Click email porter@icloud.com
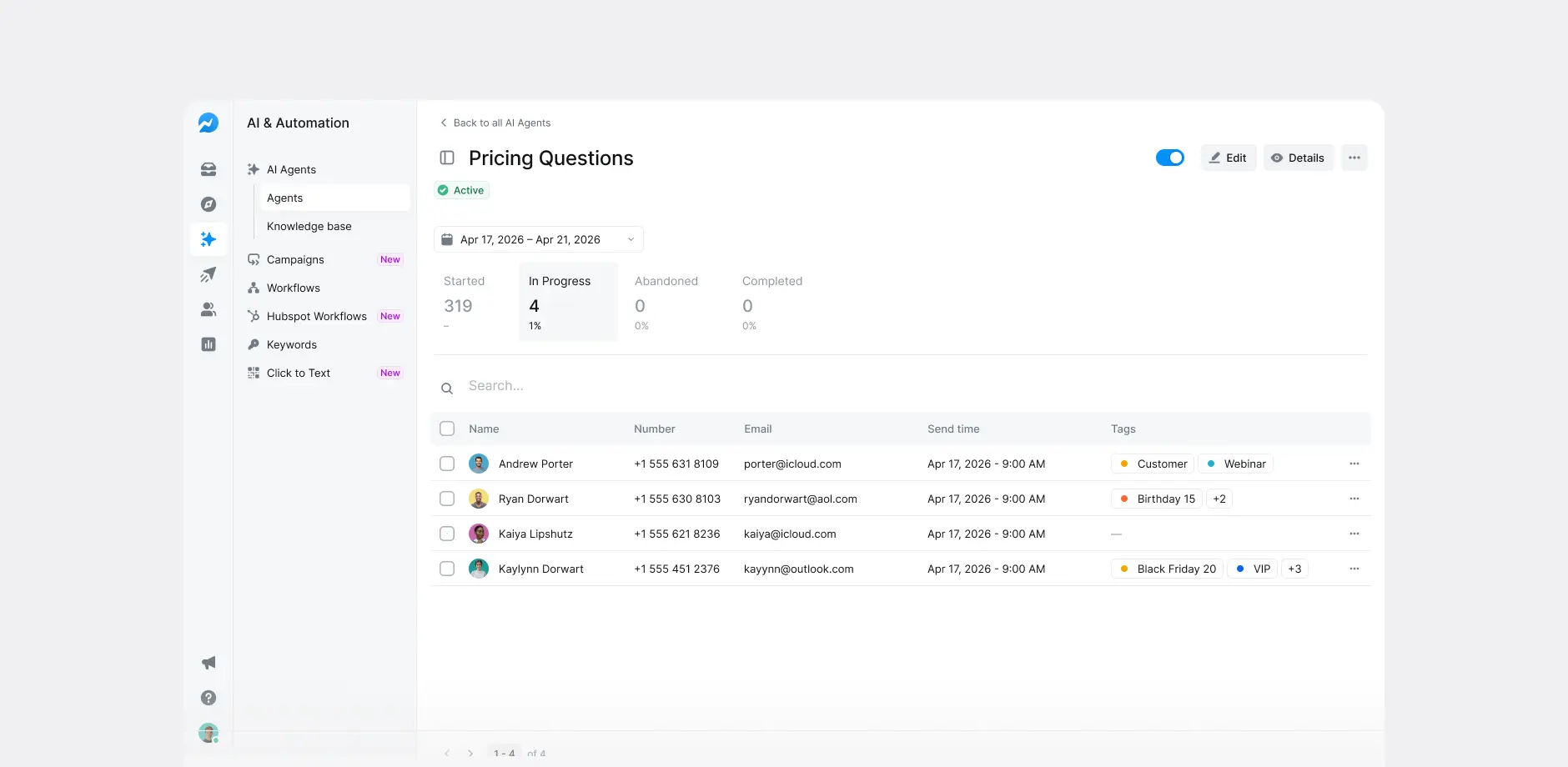This screenshot has height=767, width=1568. [x=792, y=464]
